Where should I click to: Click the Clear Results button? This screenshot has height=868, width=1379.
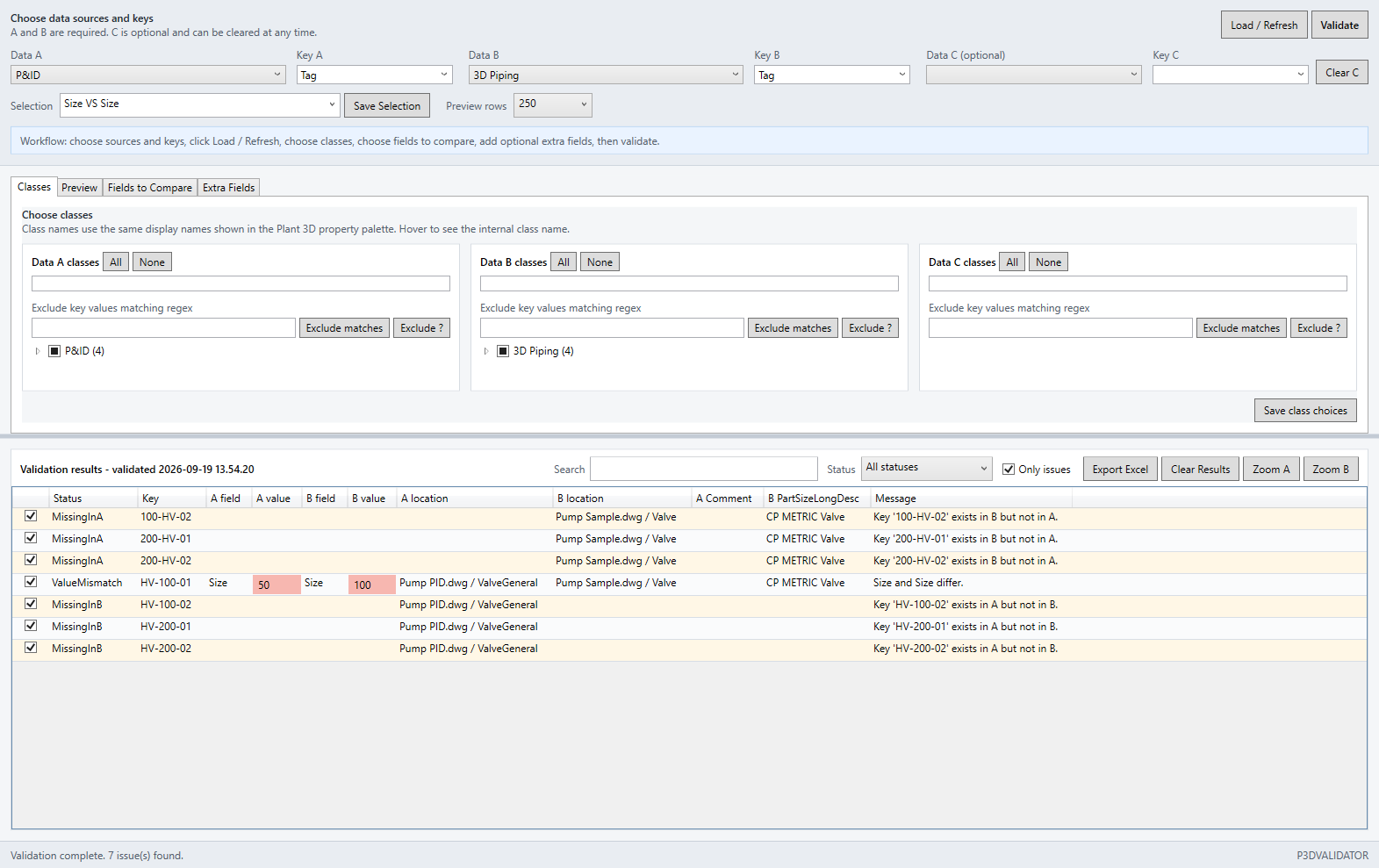coord(1200,469)
